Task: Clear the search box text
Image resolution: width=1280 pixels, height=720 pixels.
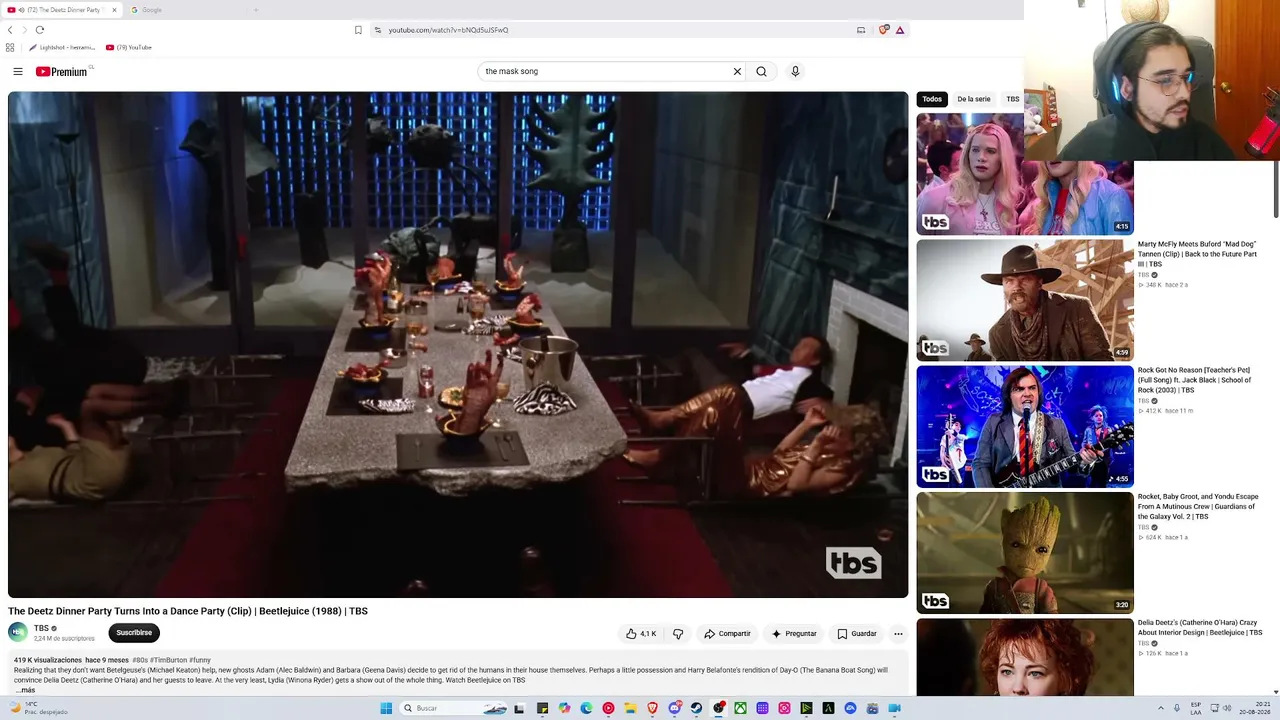Action: point(737,71)
